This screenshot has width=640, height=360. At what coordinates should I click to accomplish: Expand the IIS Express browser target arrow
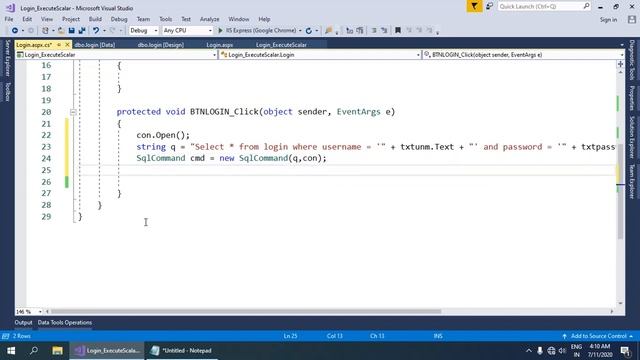click(300, 31)
